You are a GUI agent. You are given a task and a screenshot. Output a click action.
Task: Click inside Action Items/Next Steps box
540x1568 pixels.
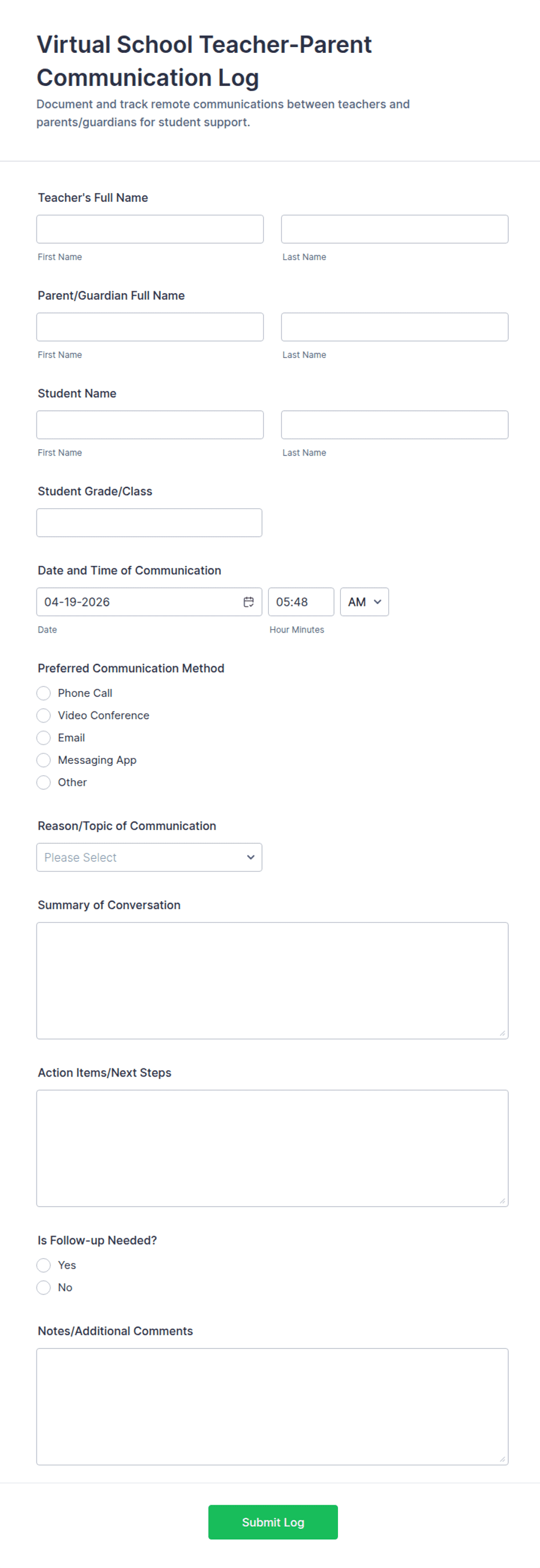272,1148
